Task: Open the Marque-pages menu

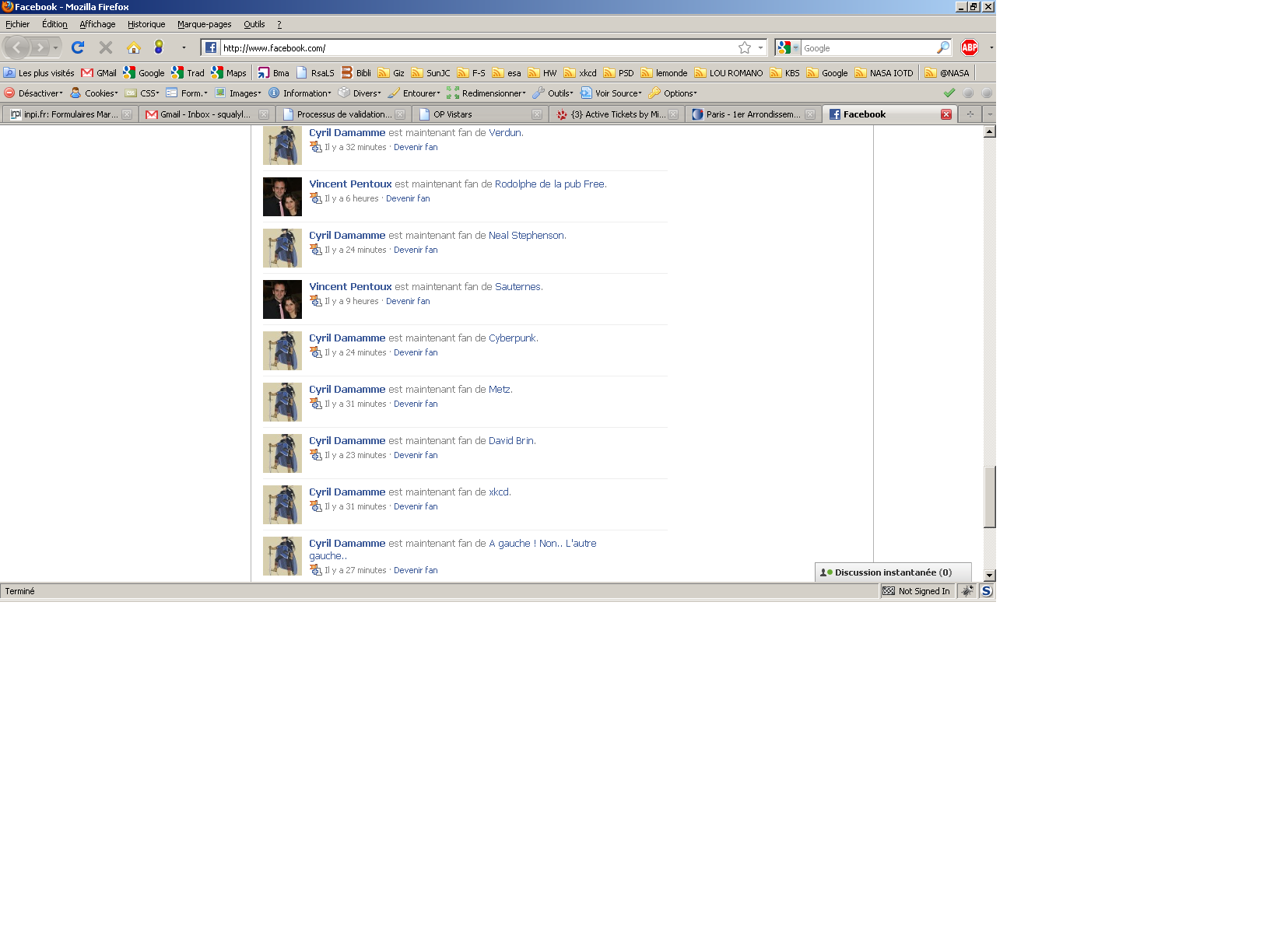Action: pos(204,24)
